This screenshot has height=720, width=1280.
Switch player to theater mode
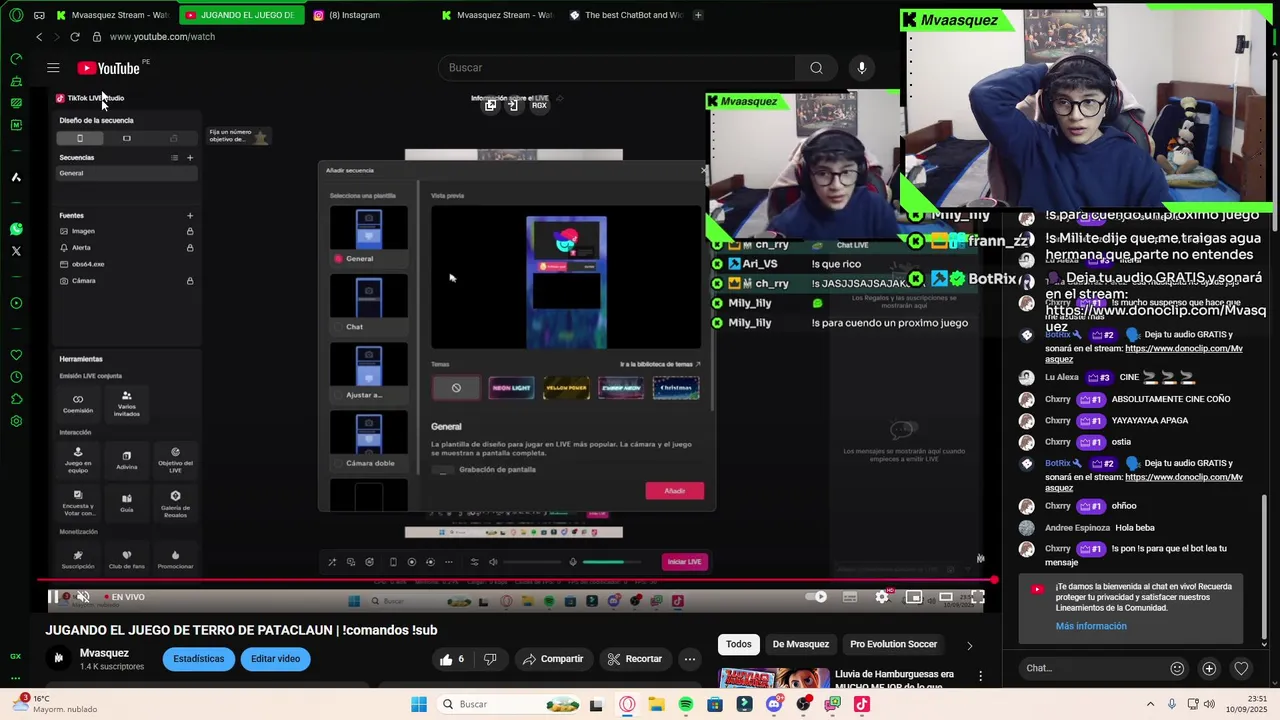tap(946, 597)
